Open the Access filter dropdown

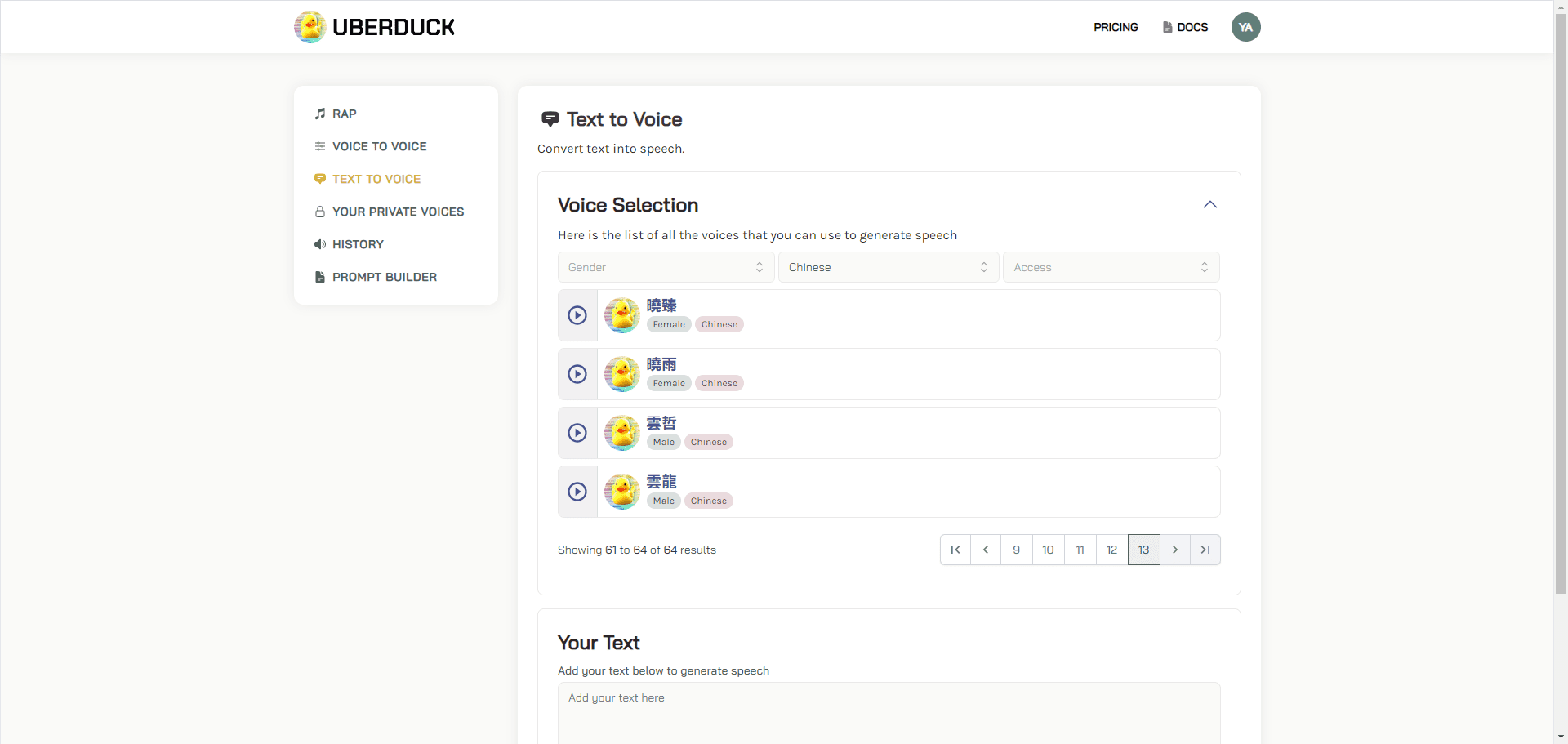[1111, 267]
